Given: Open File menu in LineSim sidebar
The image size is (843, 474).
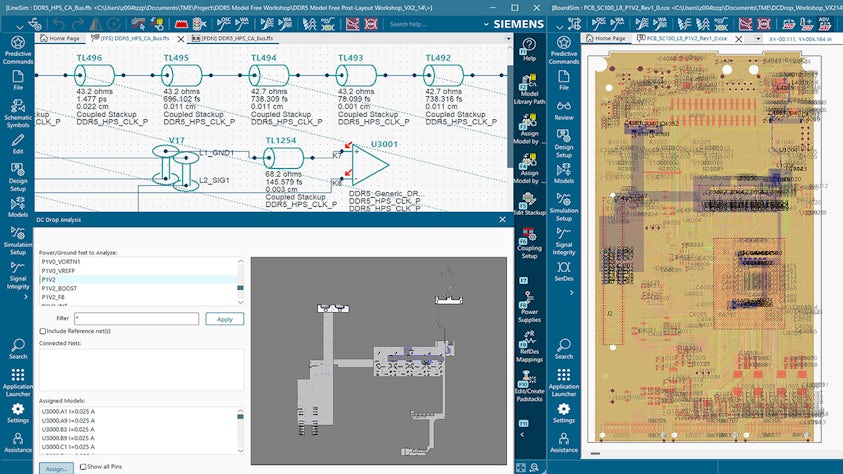Looking at the screenshot, I should coord(18,80).
